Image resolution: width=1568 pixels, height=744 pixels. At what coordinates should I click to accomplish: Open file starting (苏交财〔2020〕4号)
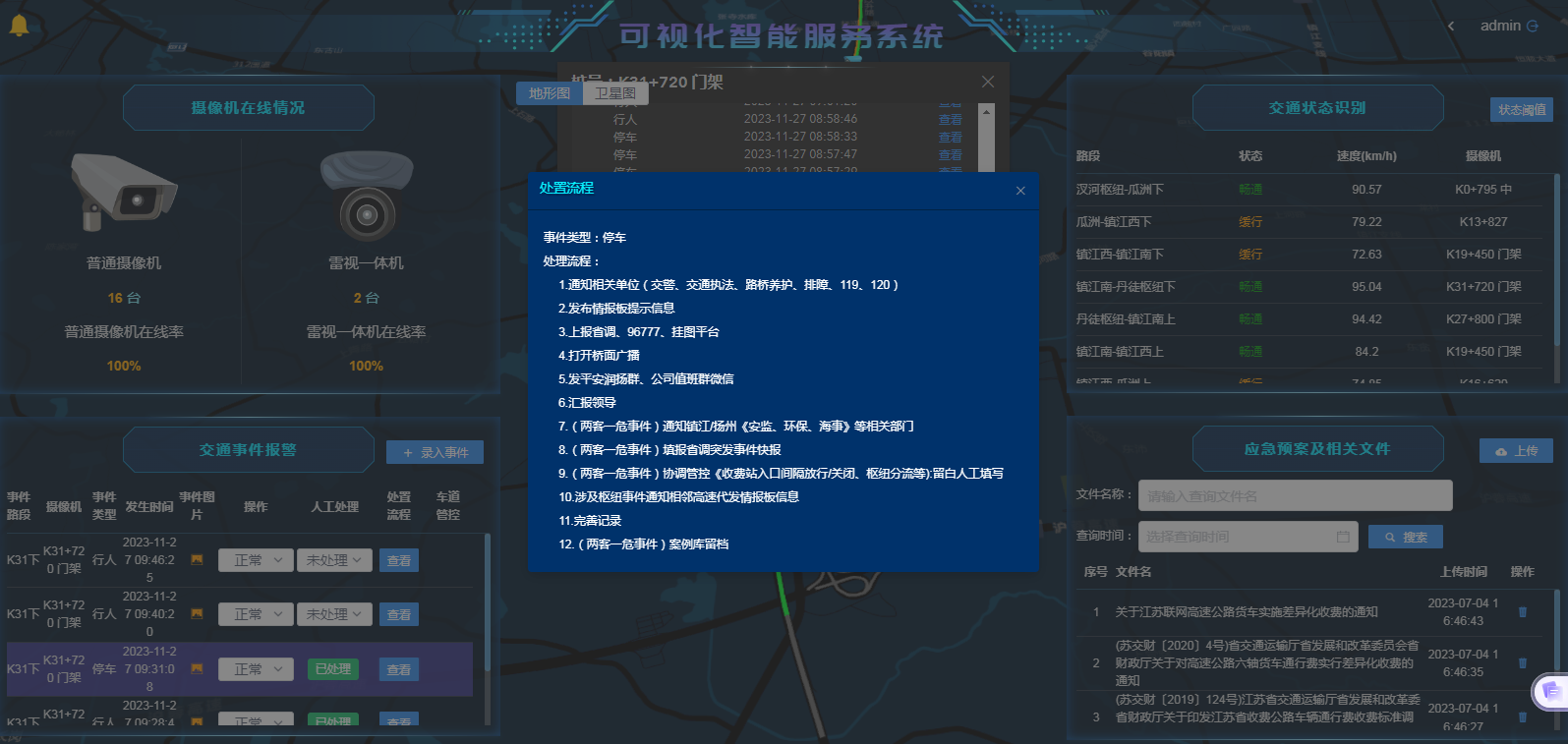tap(1267, 662)
